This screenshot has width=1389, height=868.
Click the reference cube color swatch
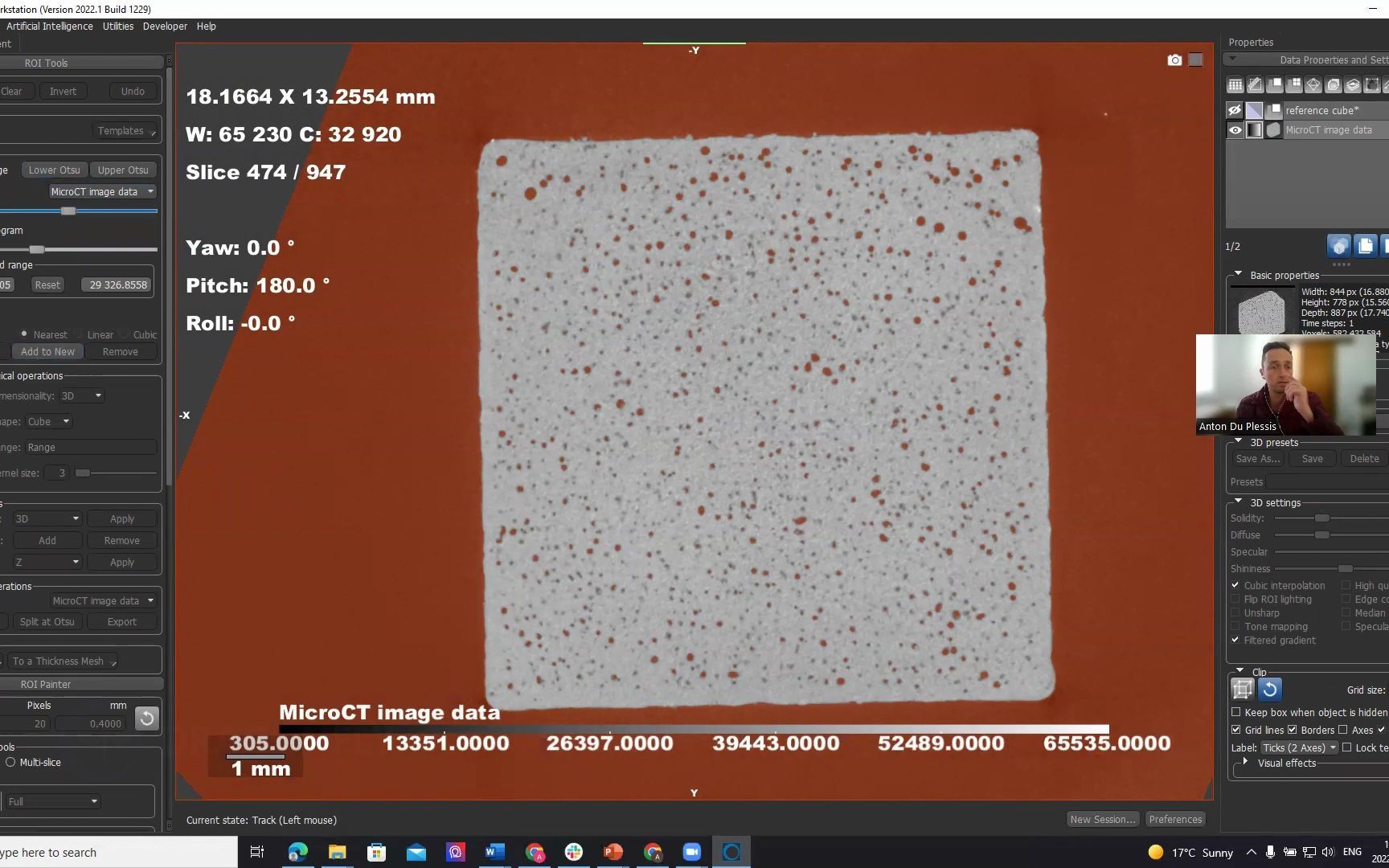[x=1255, y=110]
